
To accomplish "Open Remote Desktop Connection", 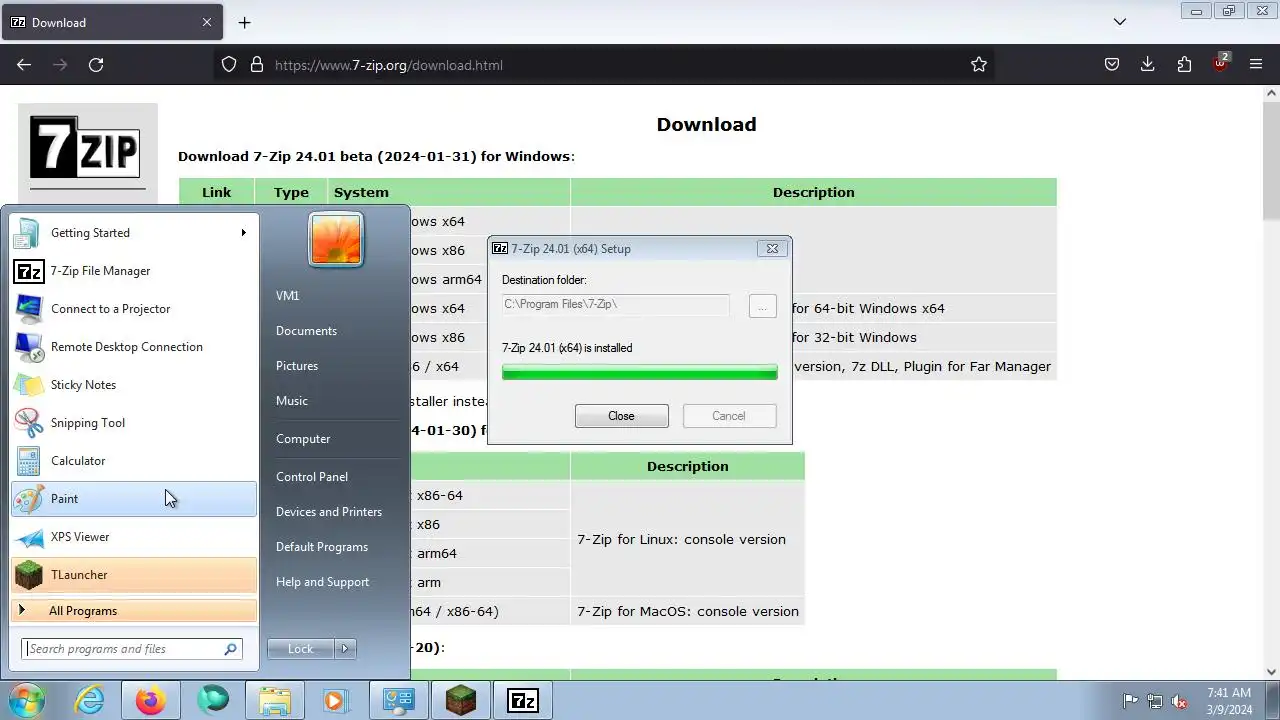I will click(x=133, y=347).
